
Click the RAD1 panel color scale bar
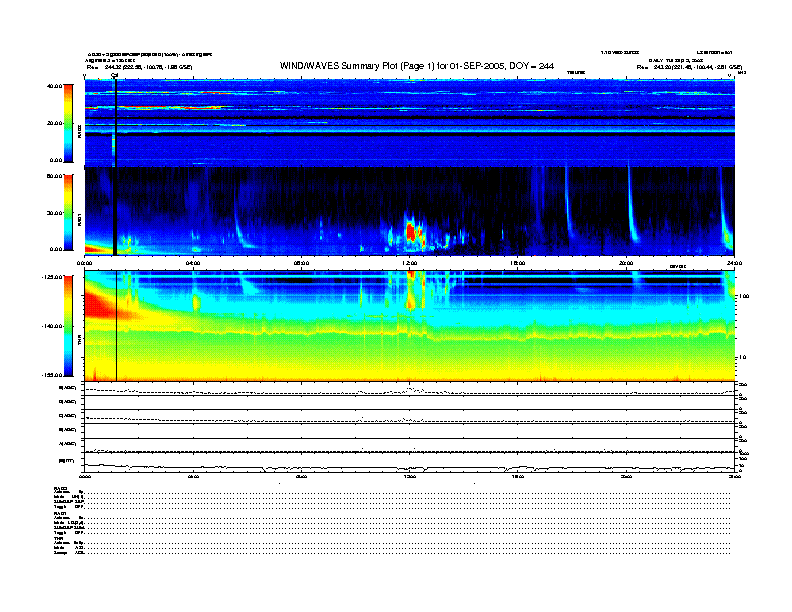pyautogui.click(x=69, y=212)
